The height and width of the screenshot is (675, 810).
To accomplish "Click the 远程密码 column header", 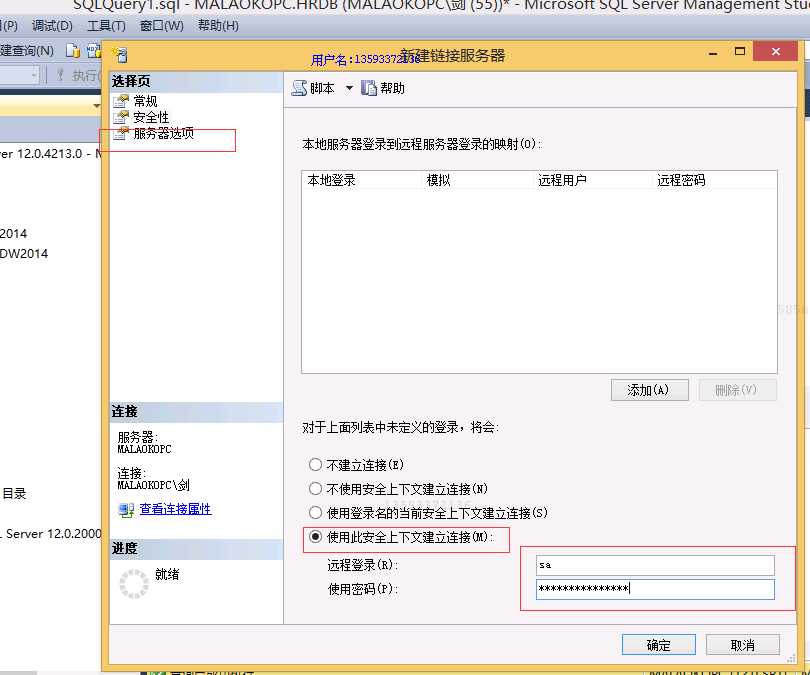I will (x=681, y=180).
